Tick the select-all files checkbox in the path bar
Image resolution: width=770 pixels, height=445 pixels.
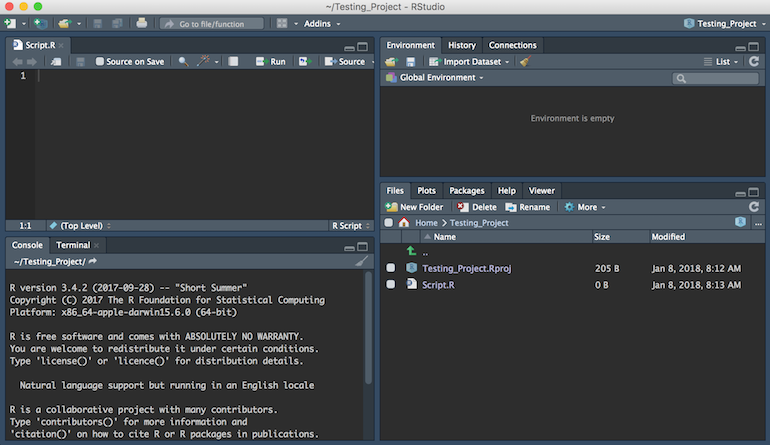[x=388, y=222]
